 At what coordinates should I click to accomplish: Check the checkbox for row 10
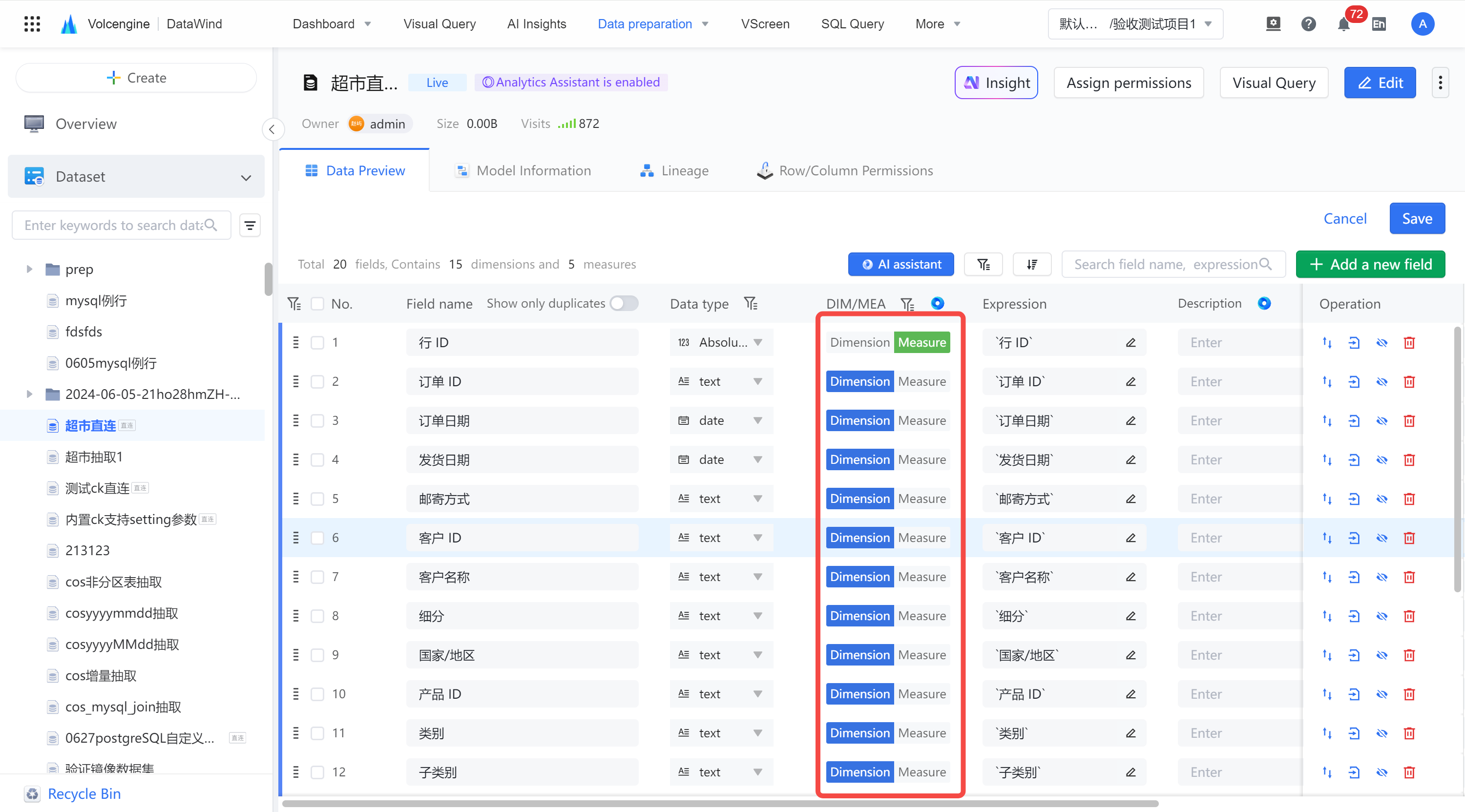click(317, 694)
